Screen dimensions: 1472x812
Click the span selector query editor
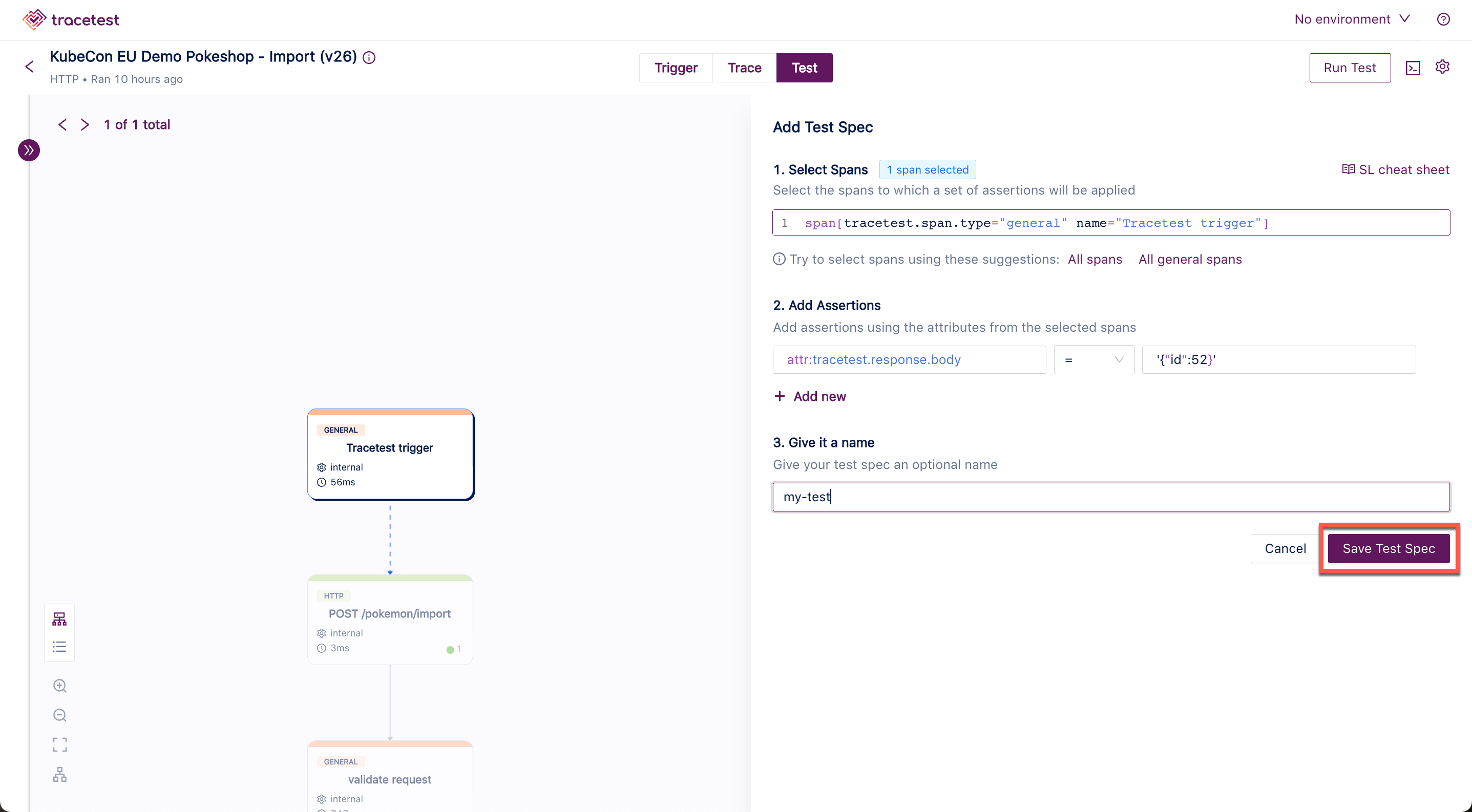pos(1111,223)
